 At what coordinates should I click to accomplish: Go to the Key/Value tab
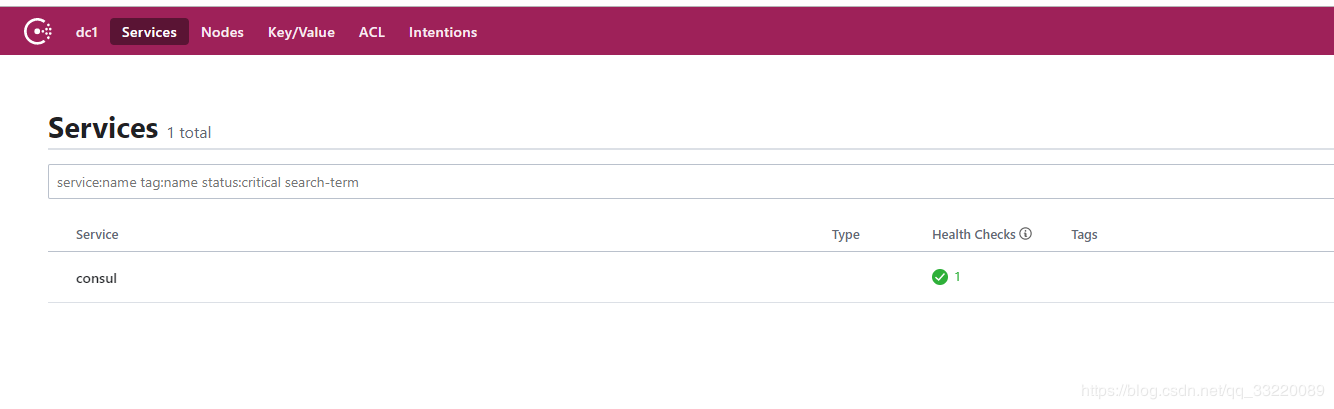(301, 32)
